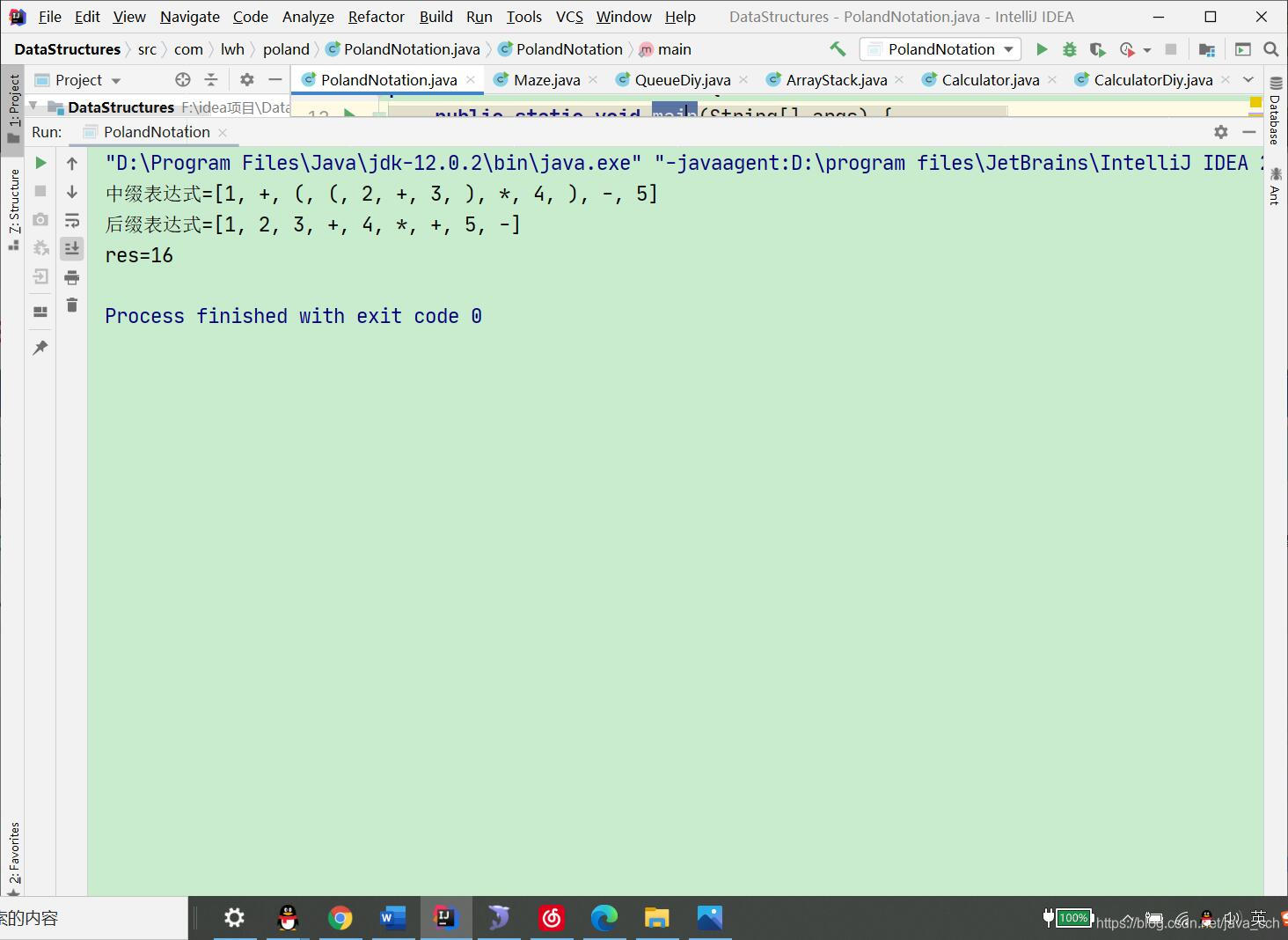1288x940 pixels.
Task: Open the Database tool window
Action: coord(1275,111)
